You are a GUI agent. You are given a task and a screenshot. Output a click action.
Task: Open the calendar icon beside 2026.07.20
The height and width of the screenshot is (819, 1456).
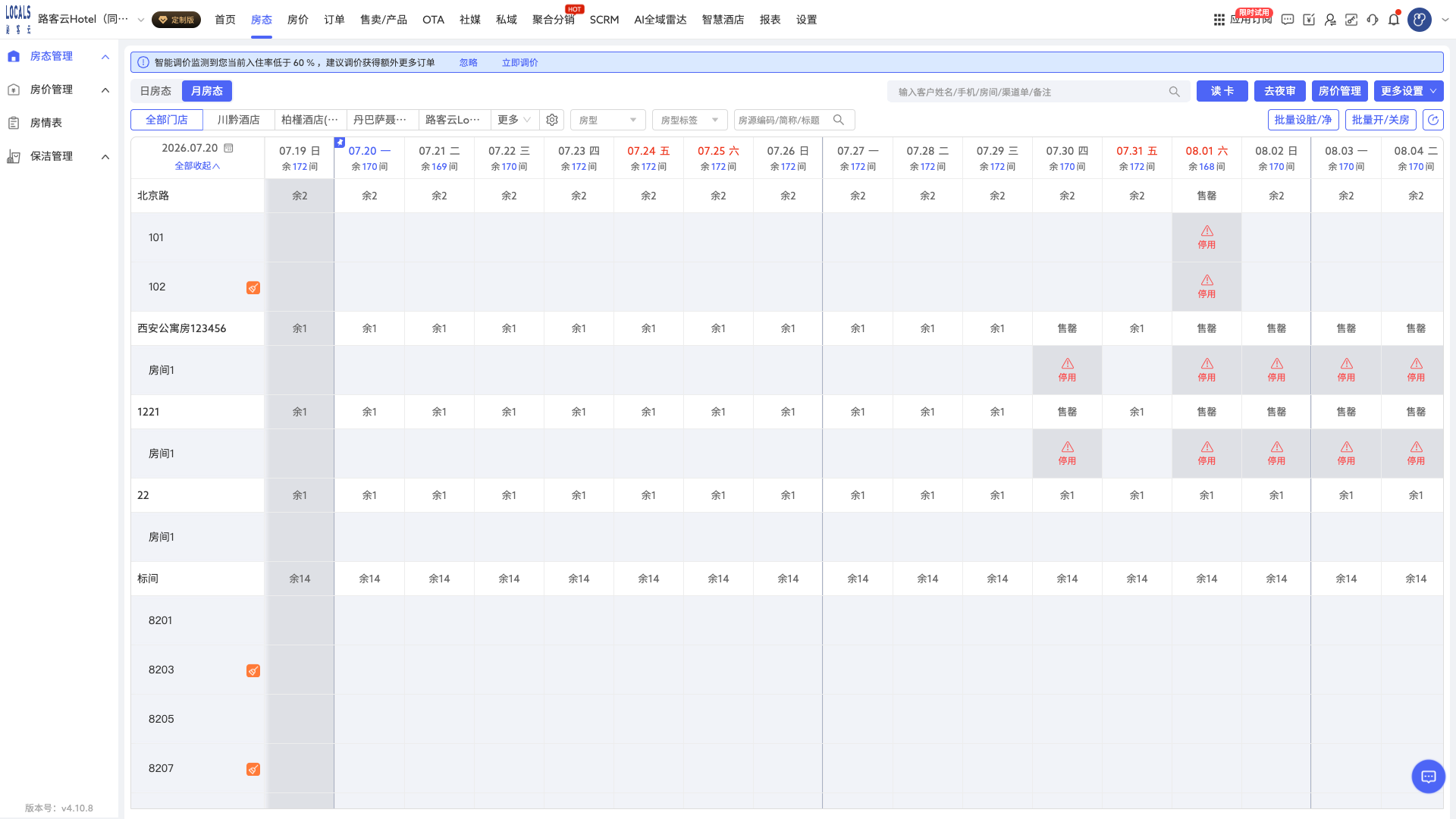tap(229, 148)
